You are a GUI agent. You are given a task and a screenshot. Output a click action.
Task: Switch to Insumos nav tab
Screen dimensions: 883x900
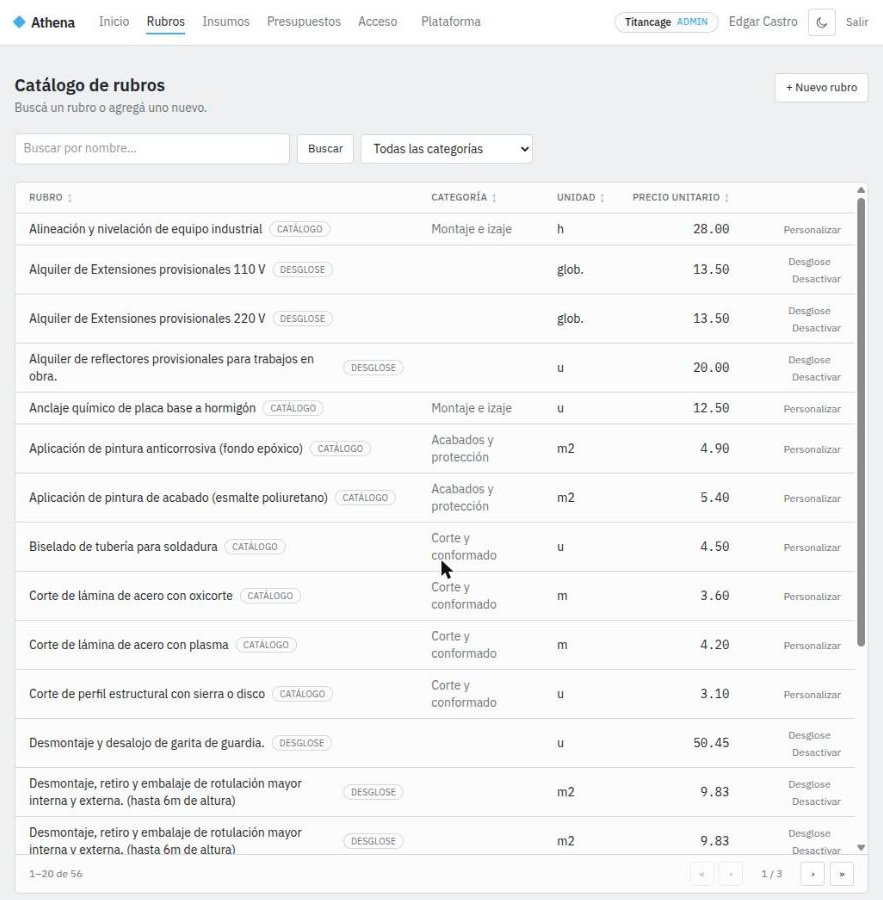tap(226, 22)
